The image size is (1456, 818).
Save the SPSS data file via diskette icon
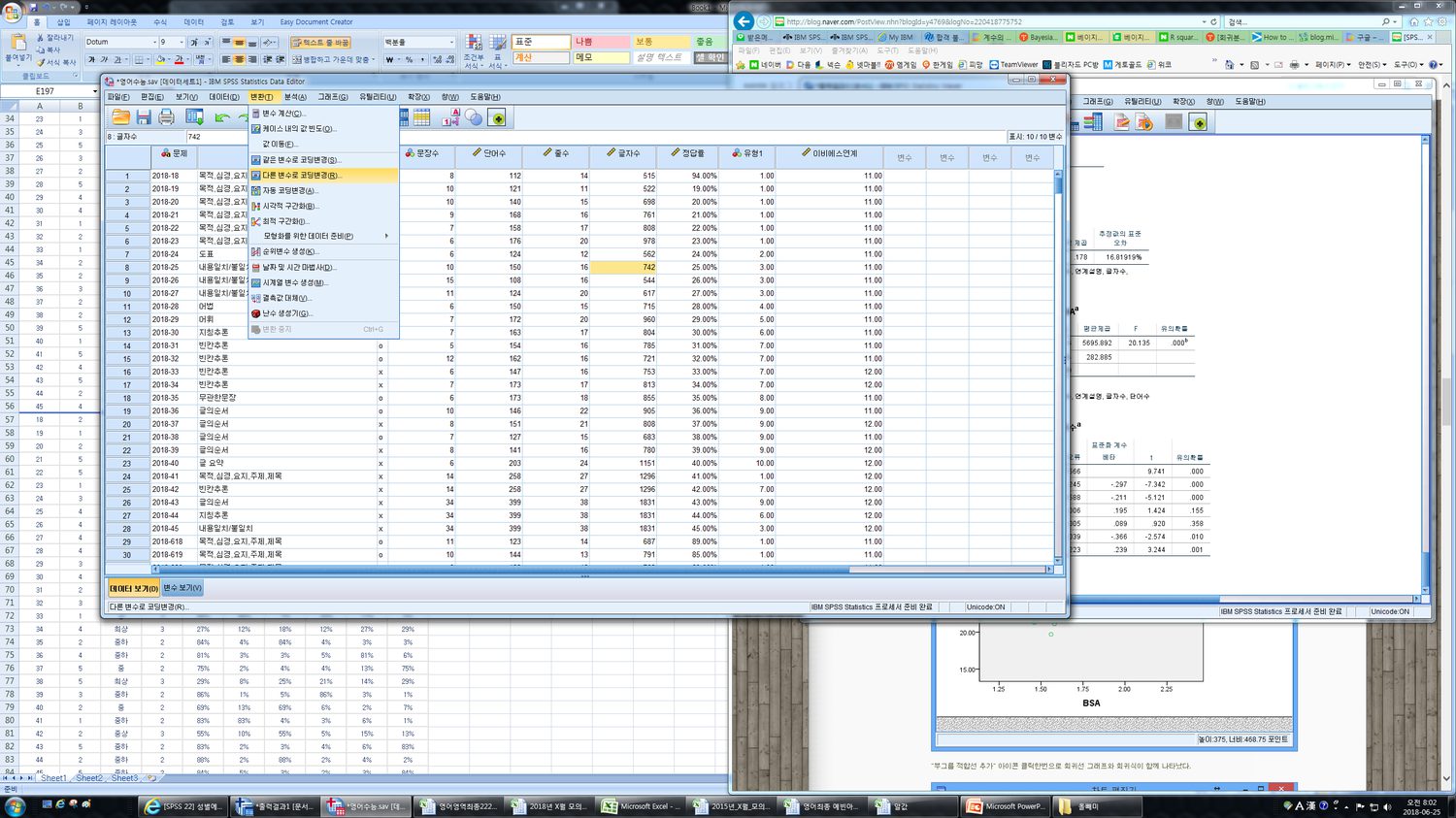(144, 117)
